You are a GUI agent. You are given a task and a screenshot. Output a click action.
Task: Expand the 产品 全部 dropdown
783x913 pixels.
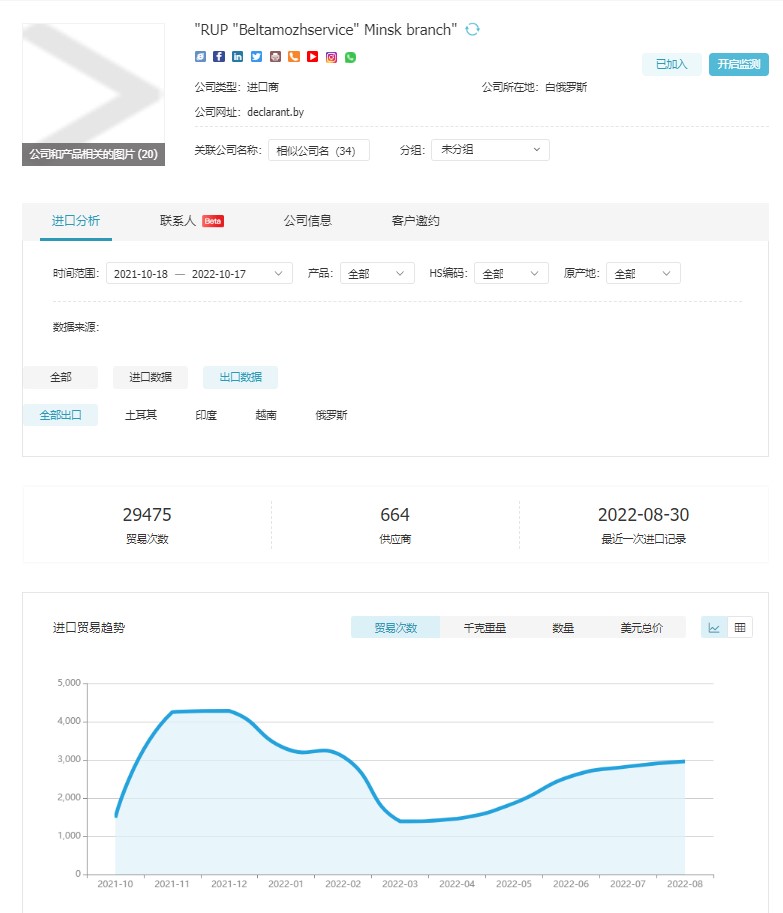377,274
